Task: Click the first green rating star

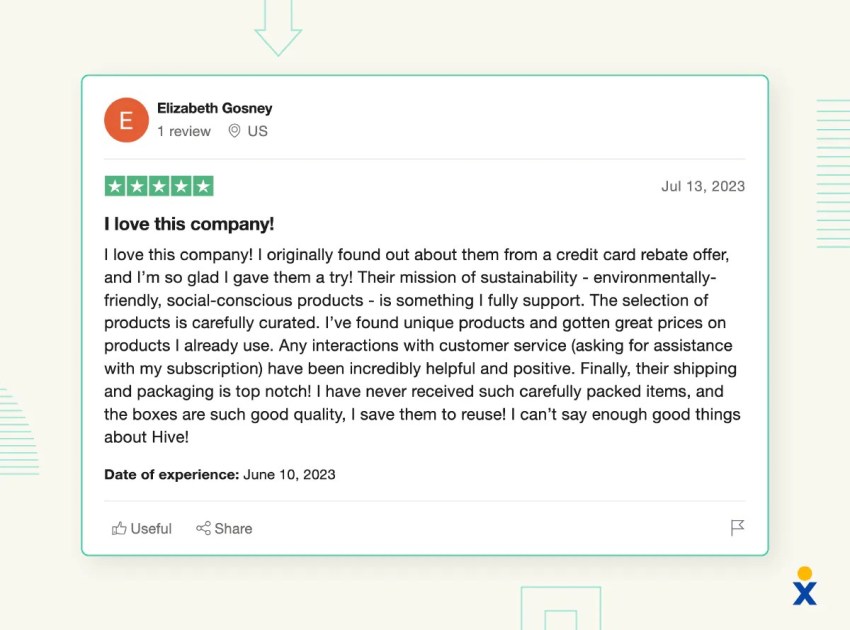Action: [x=115, y=186]
